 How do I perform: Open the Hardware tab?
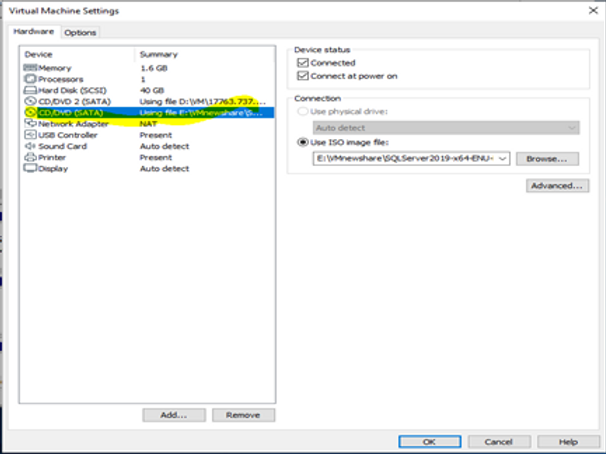coord(35,33)
